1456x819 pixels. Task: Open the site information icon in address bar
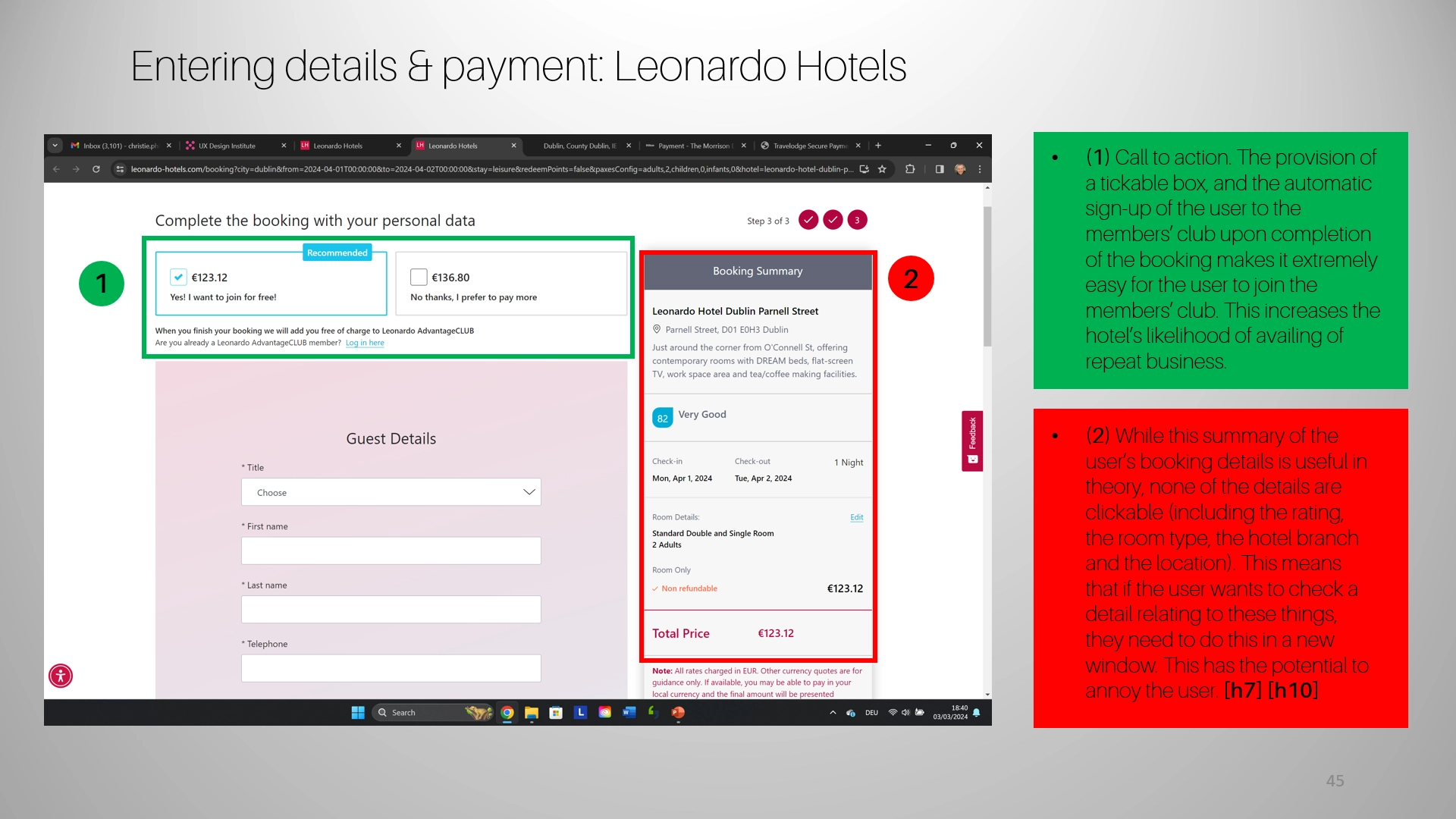[120, 169]
